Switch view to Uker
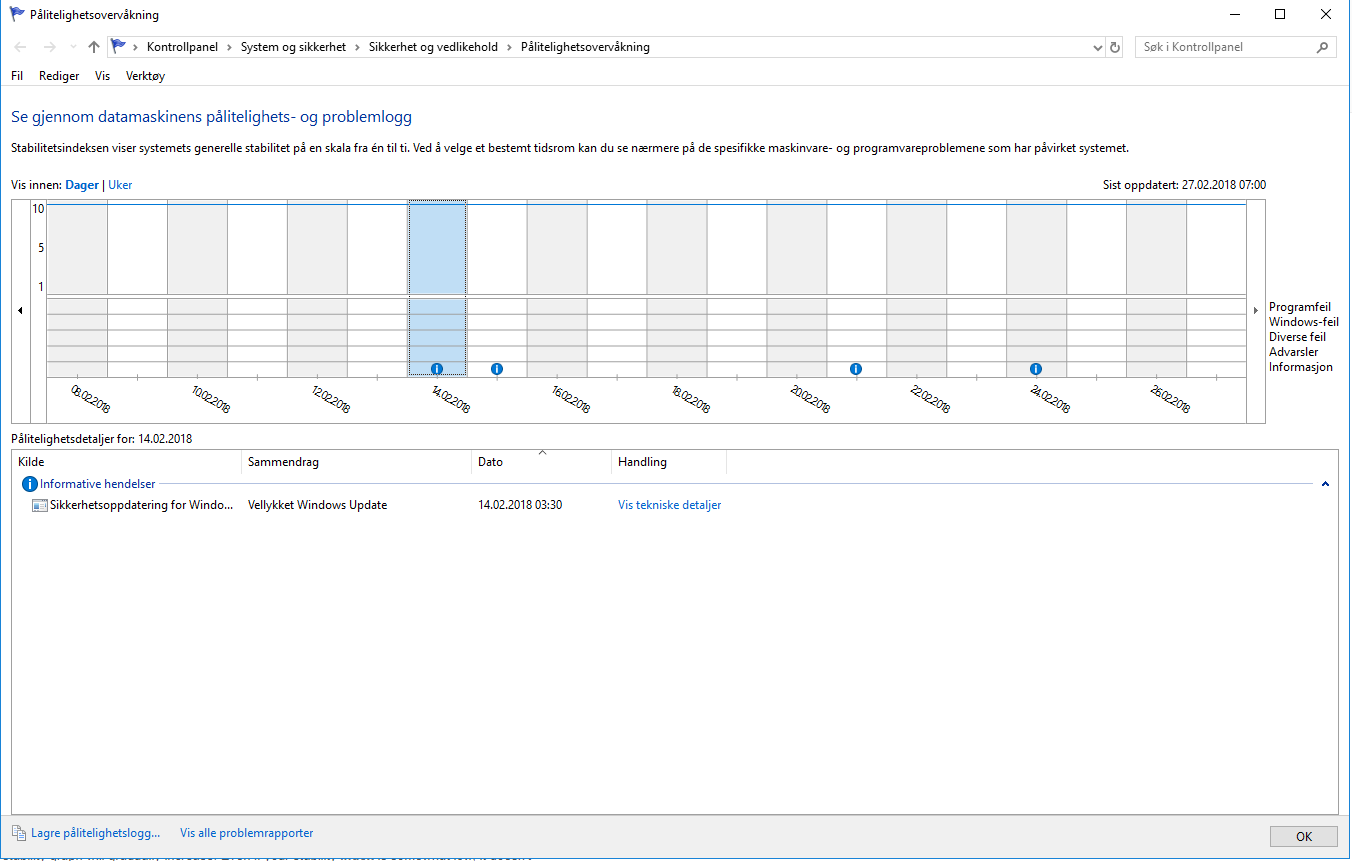Viewport: 1352px width, 861px height. click(120, 185)
